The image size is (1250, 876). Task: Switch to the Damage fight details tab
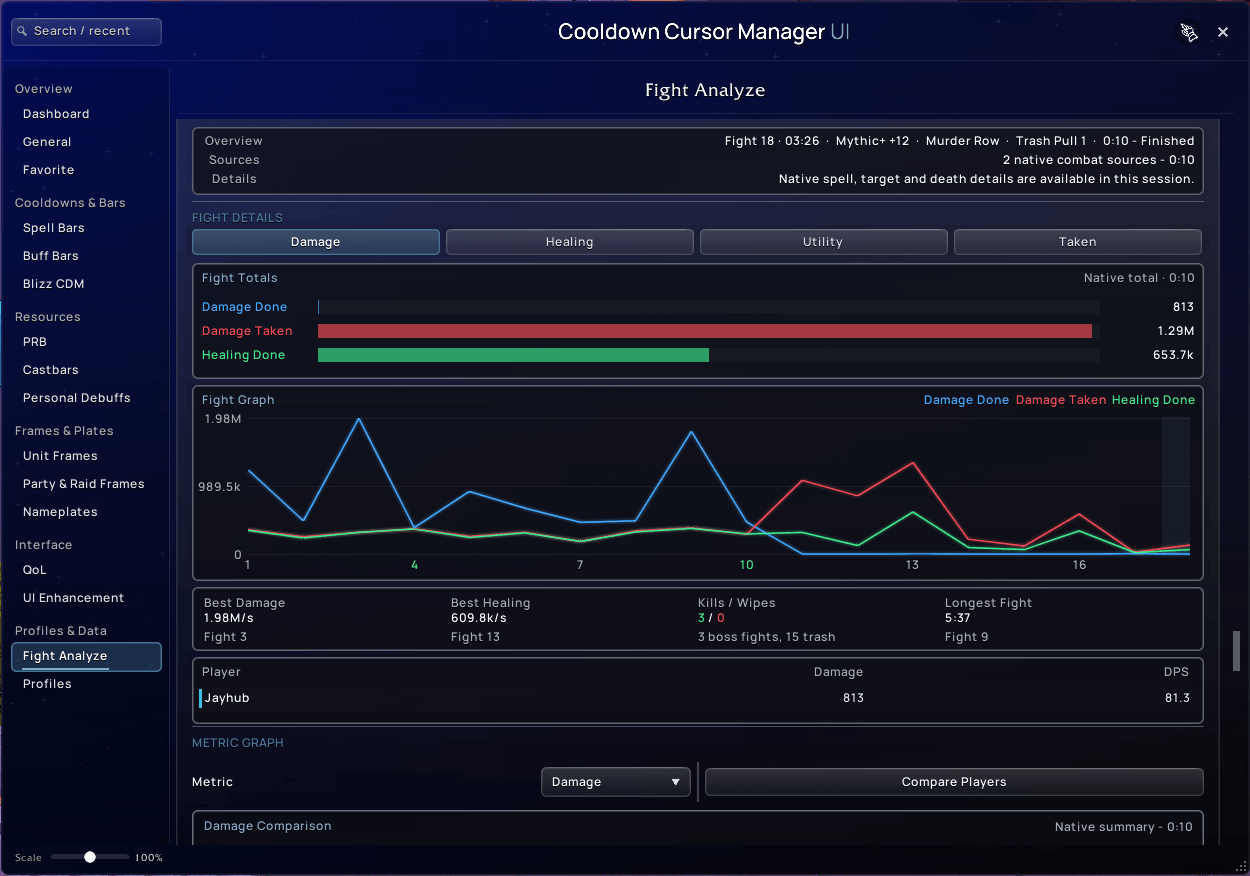316,242
